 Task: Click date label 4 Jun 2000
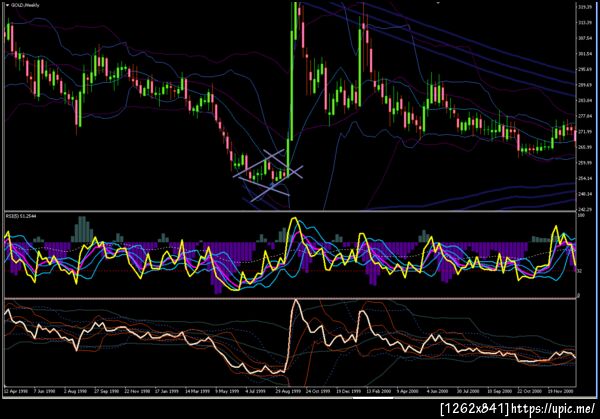tap(437, 391)
